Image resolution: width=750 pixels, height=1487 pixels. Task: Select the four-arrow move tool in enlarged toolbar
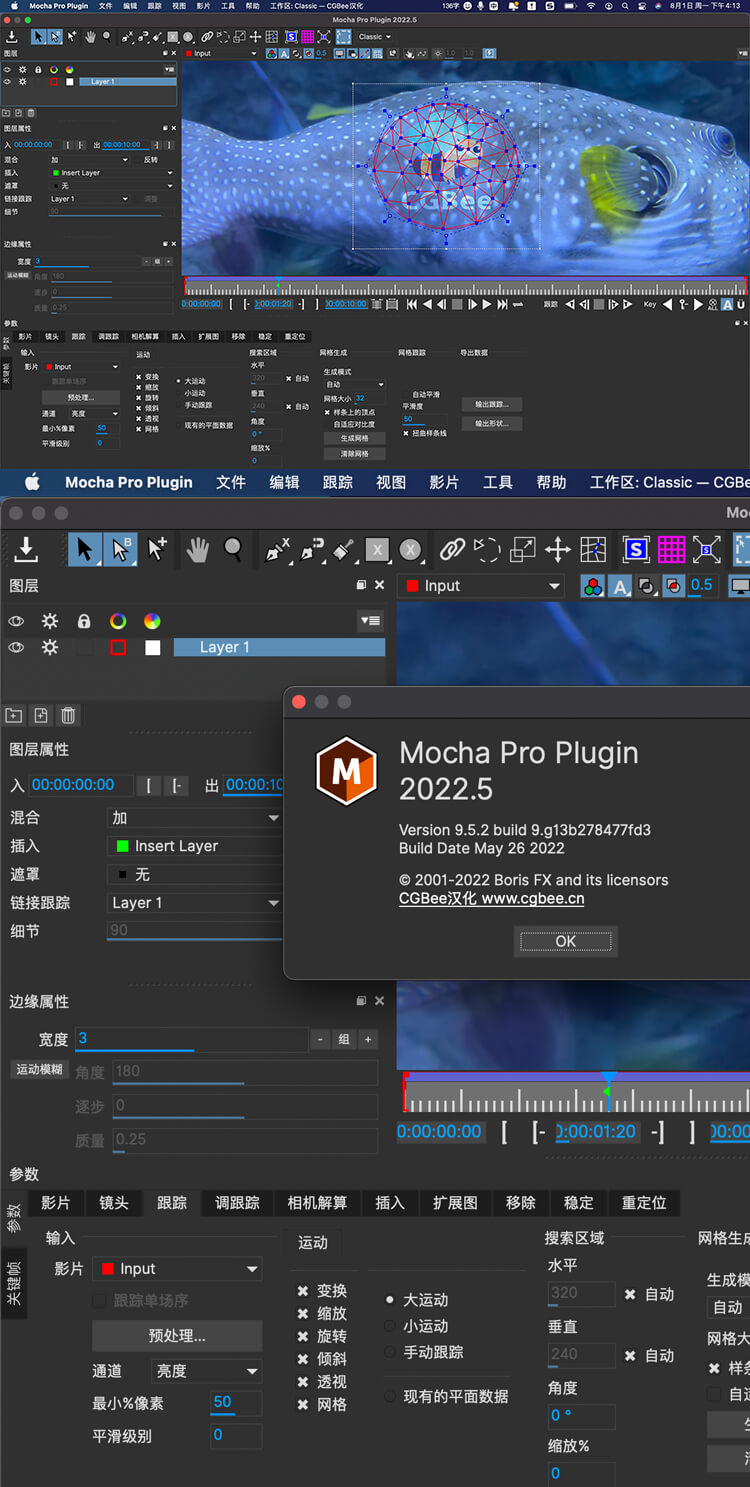[x=558, y=549]
